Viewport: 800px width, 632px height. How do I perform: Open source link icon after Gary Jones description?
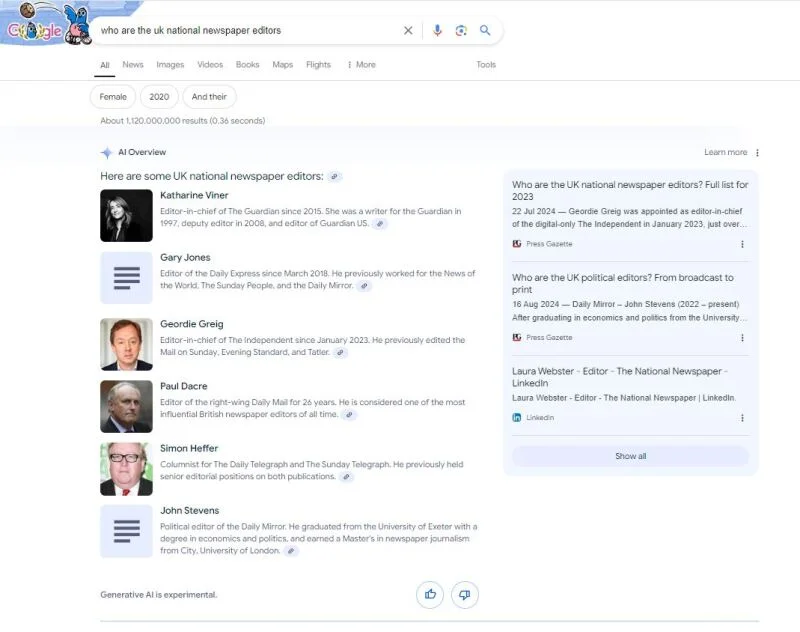364,286
